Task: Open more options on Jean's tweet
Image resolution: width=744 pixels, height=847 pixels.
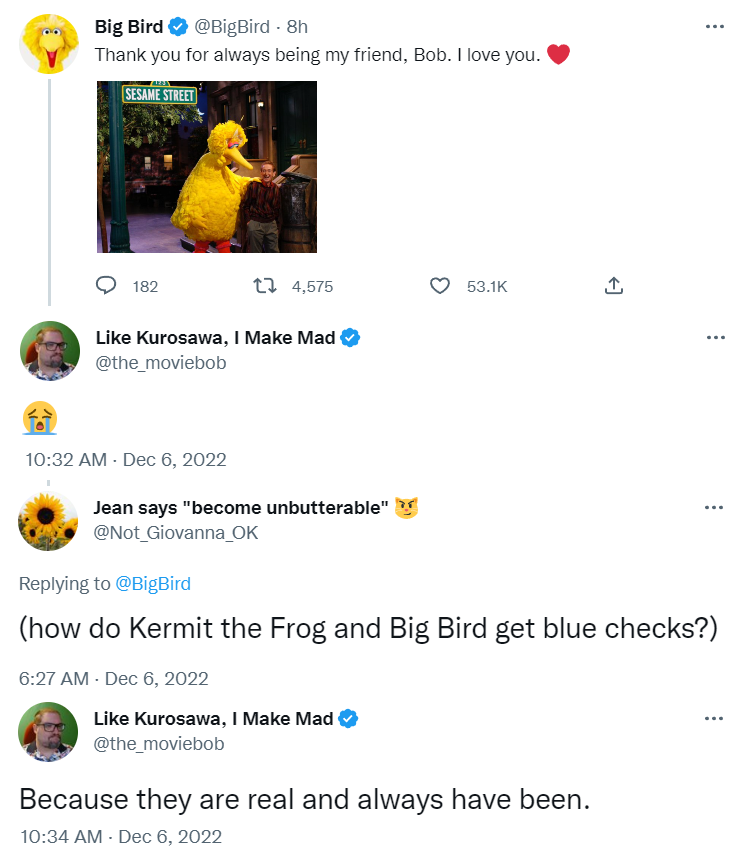Action: point(714,507)
